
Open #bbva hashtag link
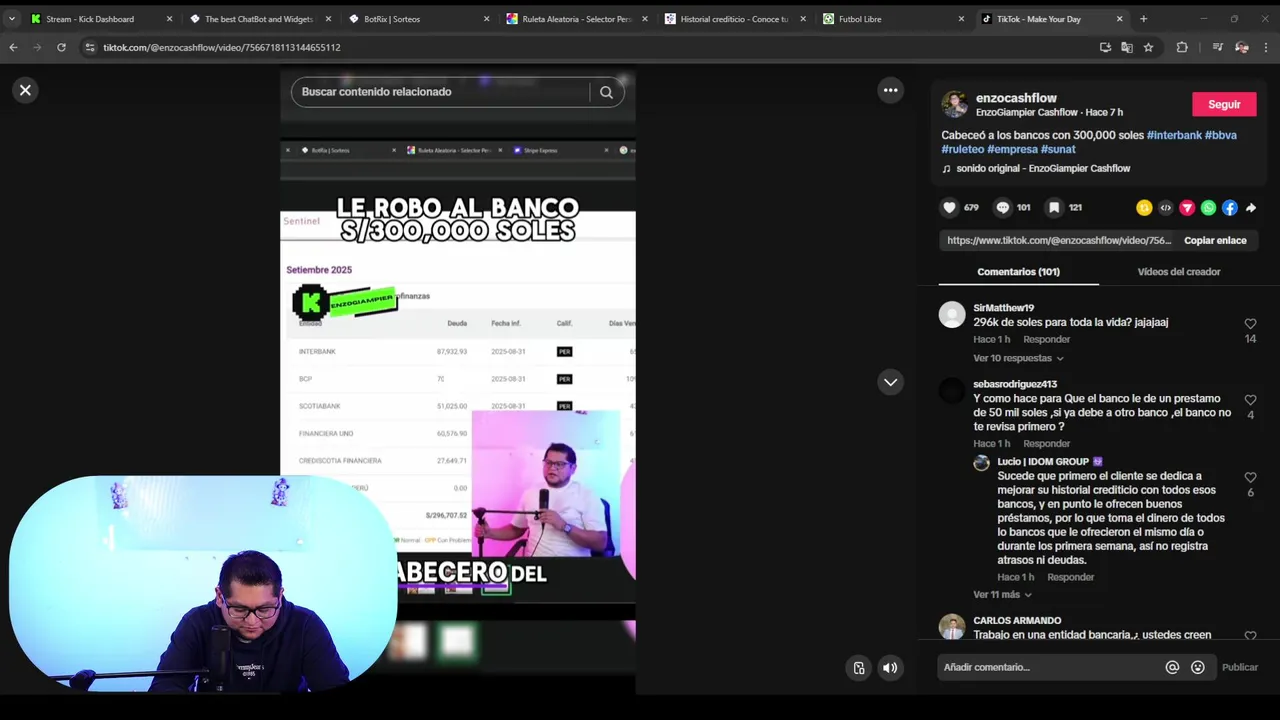click(1220, 135)
